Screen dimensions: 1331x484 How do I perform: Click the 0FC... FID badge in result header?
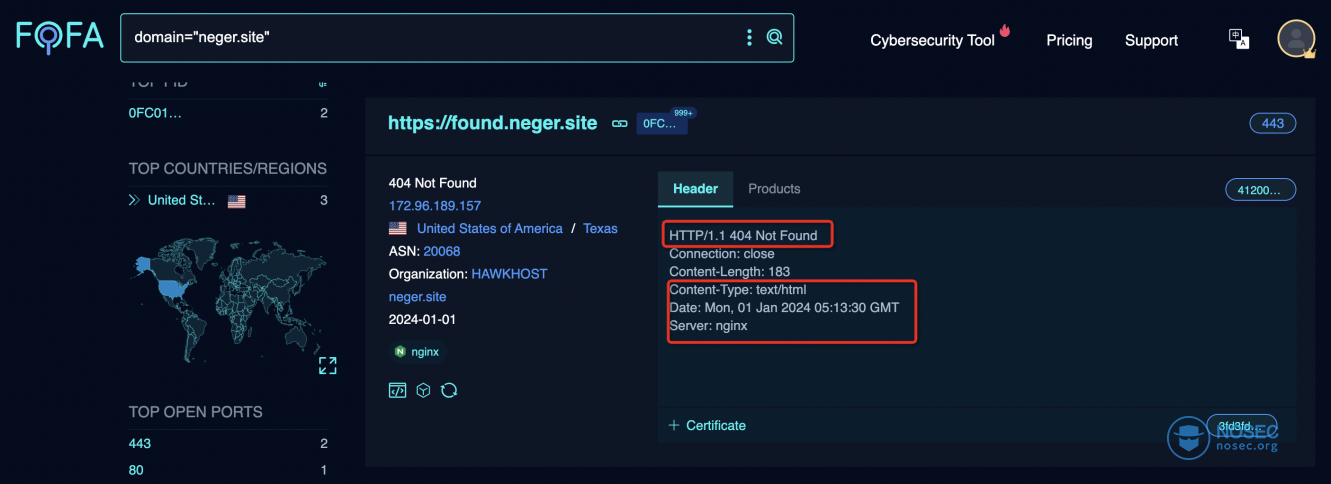(x=661, y=124)
